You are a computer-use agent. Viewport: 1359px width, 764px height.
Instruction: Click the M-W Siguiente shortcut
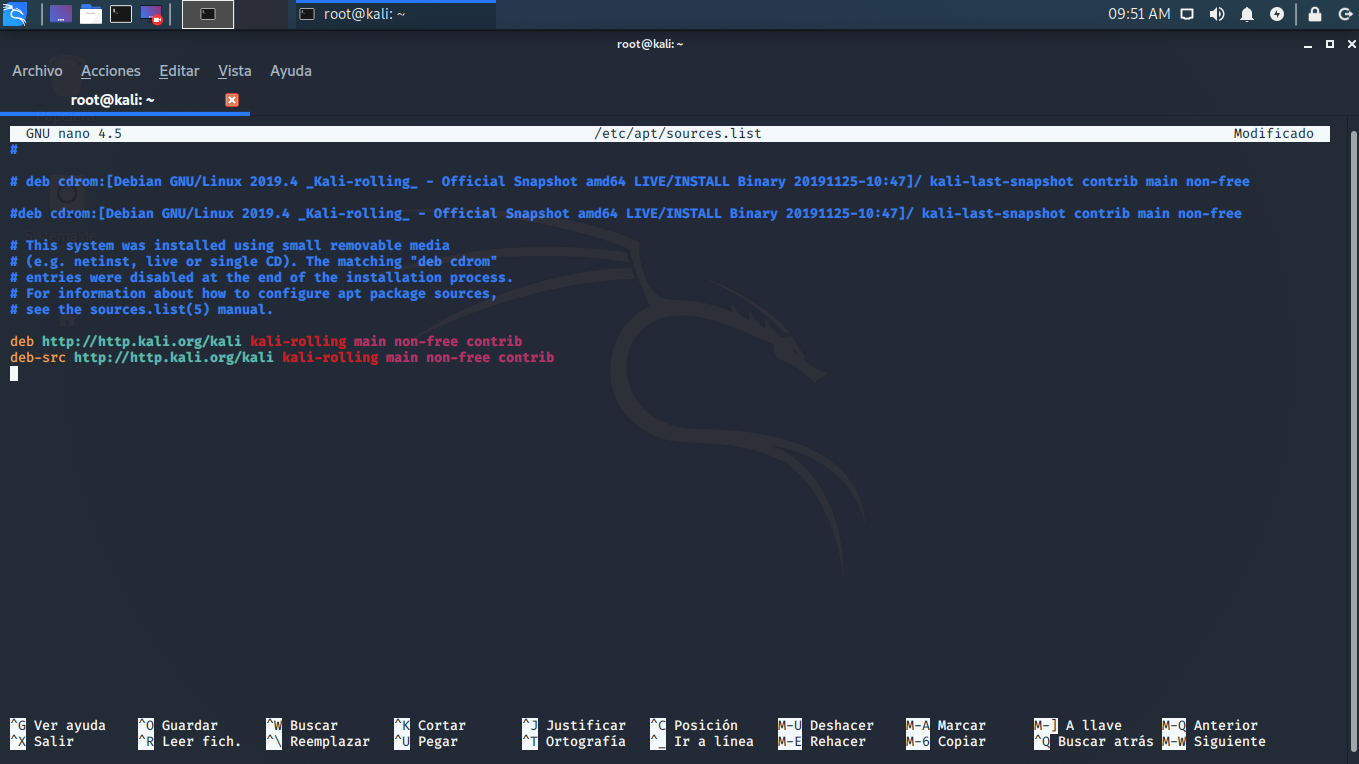(x=1214, y=742)
